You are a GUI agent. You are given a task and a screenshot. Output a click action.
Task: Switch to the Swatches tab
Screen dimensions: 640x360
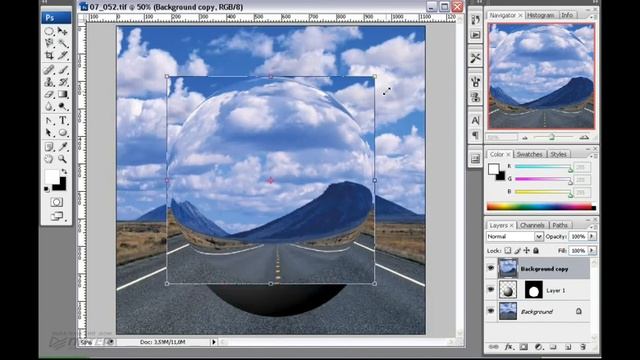click(529, 154)
